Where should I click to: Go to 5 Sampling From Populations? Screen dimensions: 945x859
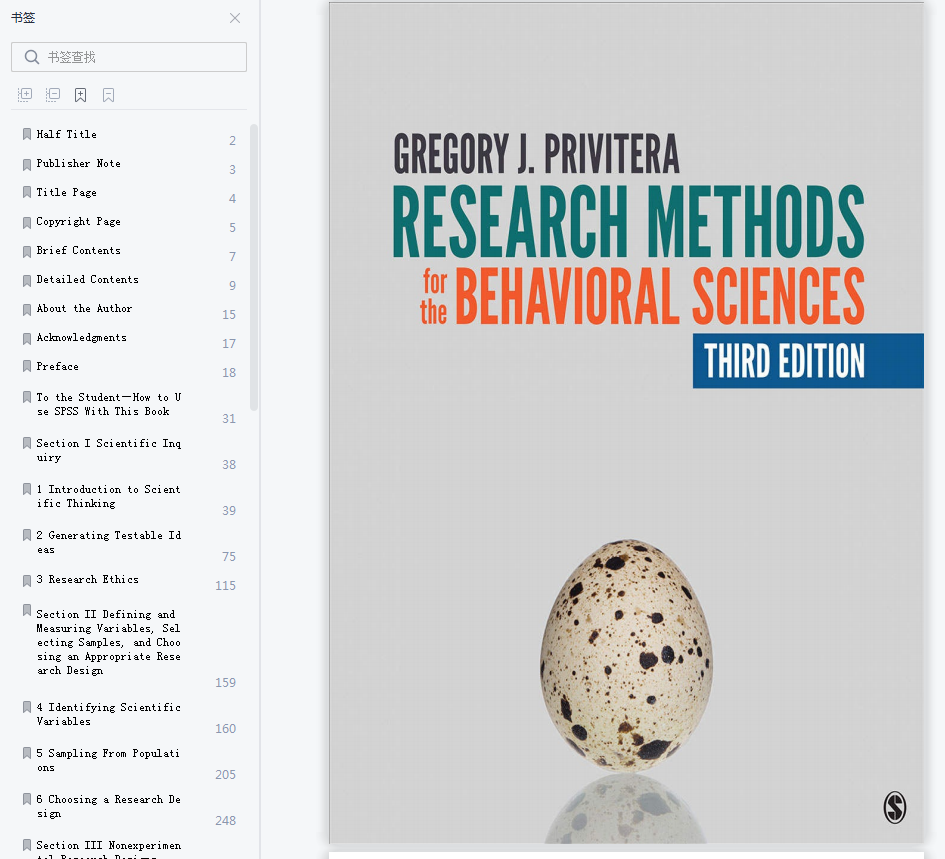pyautogui.click(x=108, y=760)
